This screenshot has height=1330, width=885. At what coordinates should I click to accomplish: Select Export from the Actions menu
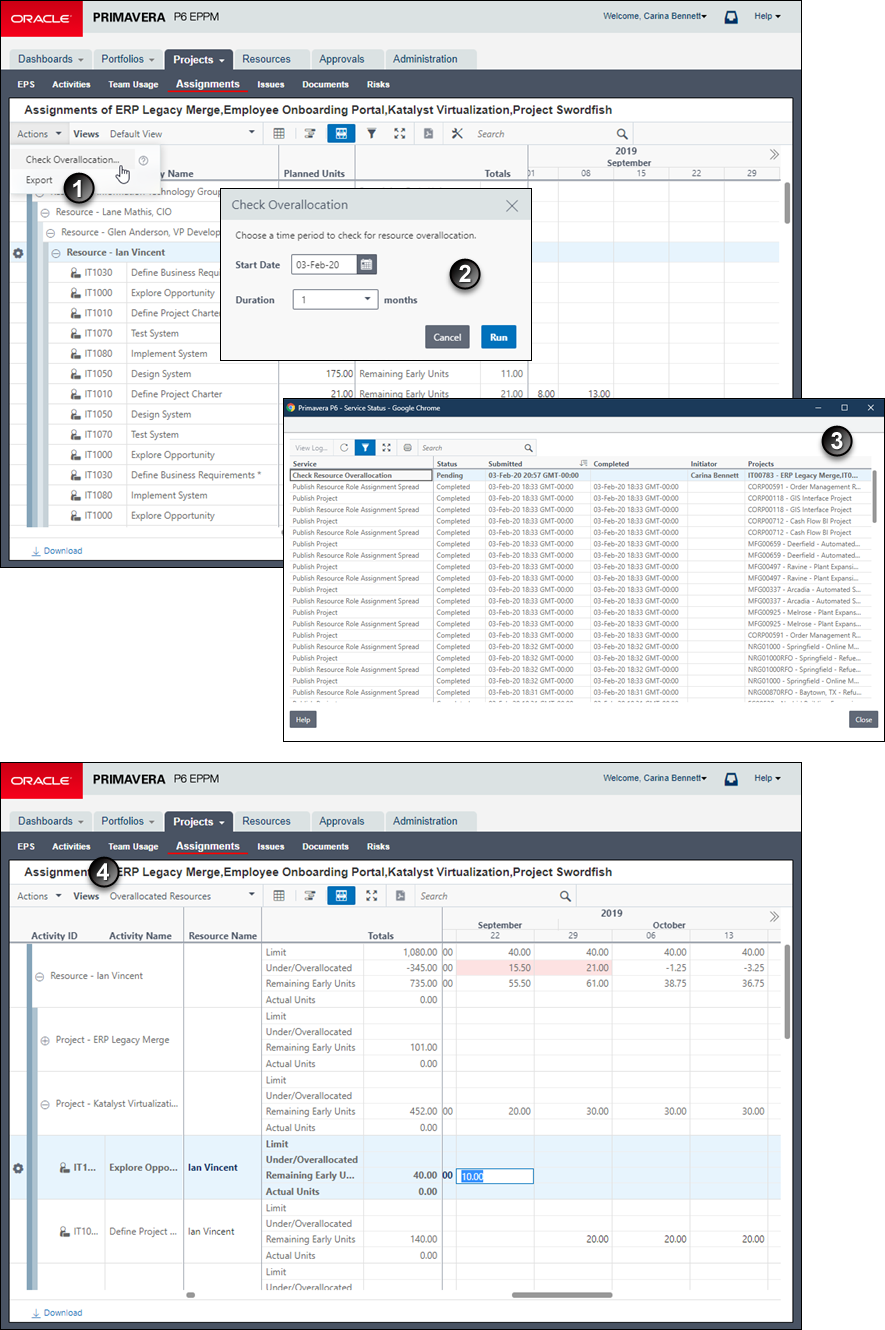[x=39, y=180]
